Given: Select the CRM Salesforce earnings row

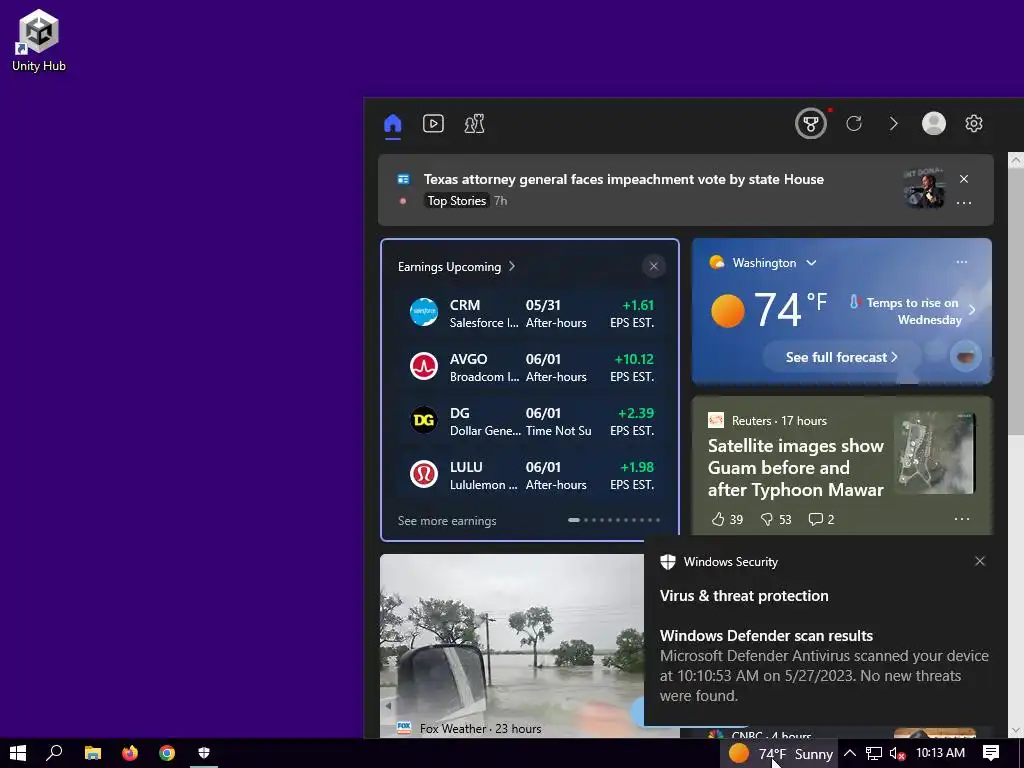Looking at the screenshot, I should pos(530,313).
